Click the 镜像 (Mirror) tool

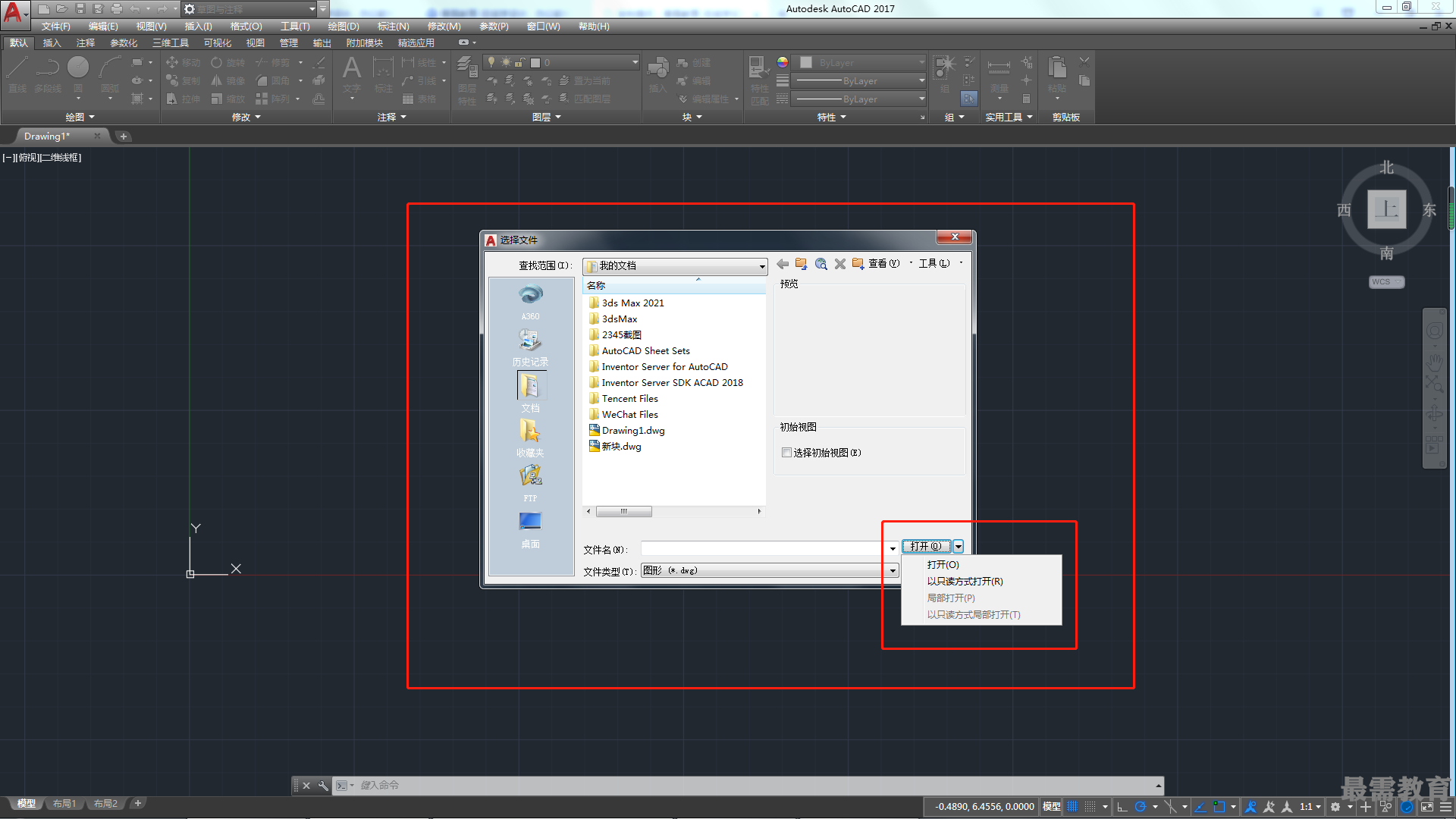(228, 80)
